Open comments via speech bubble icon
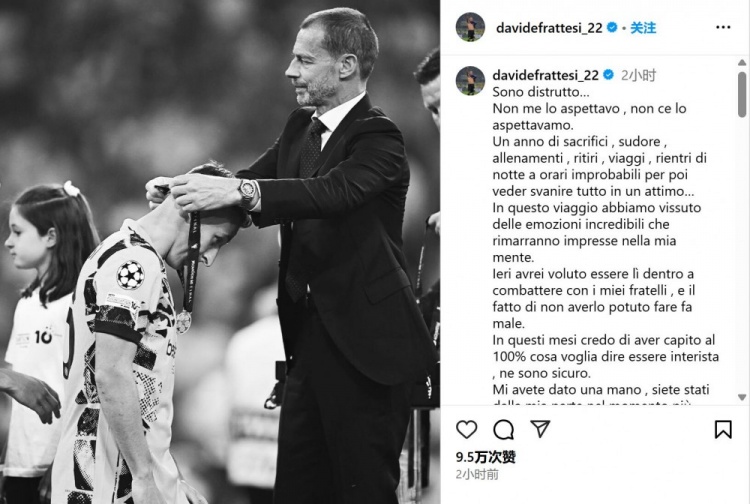The width and height of the screenshot is (750, 504). 503,429
